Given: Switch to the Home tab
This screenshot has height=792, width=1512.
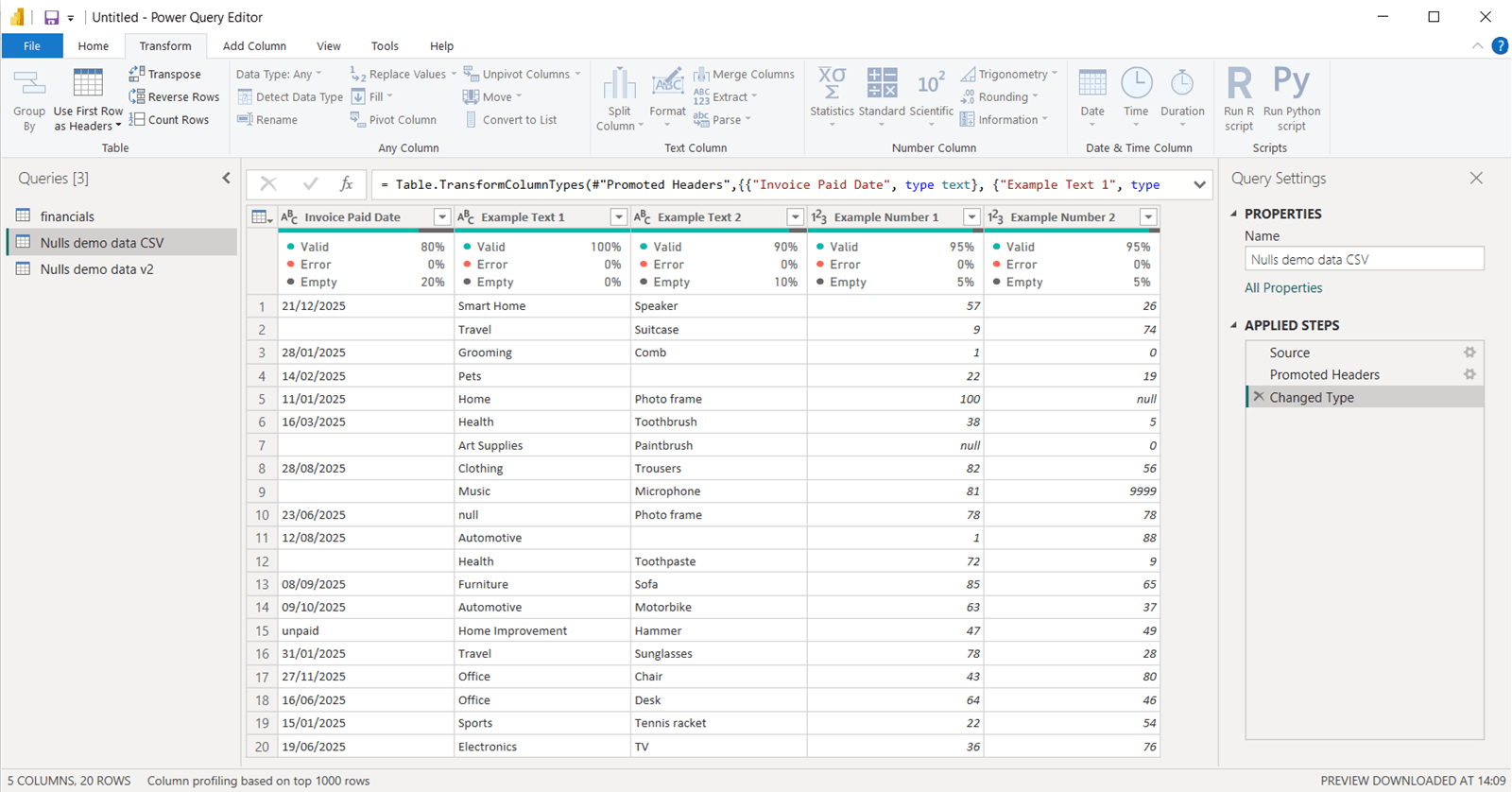Looking at the screenshot, I should [93, 45].
